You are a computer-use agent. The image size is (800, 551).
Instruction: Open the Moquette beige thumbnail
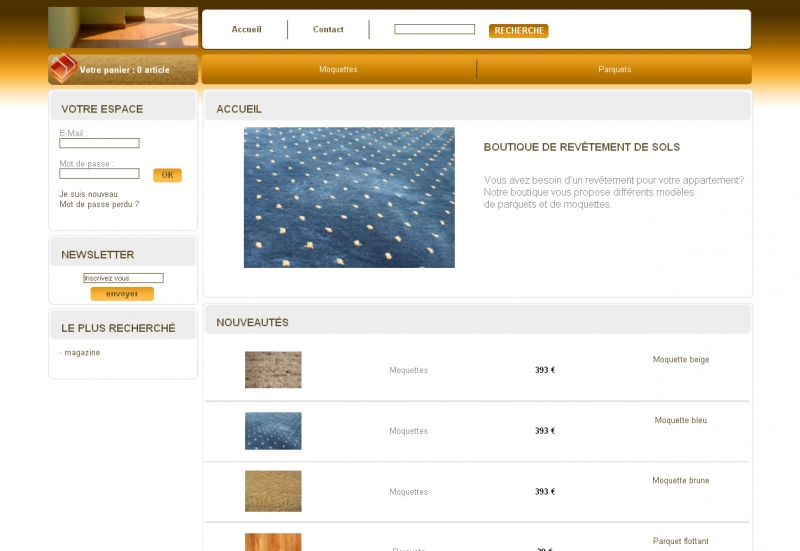(273, 370)
